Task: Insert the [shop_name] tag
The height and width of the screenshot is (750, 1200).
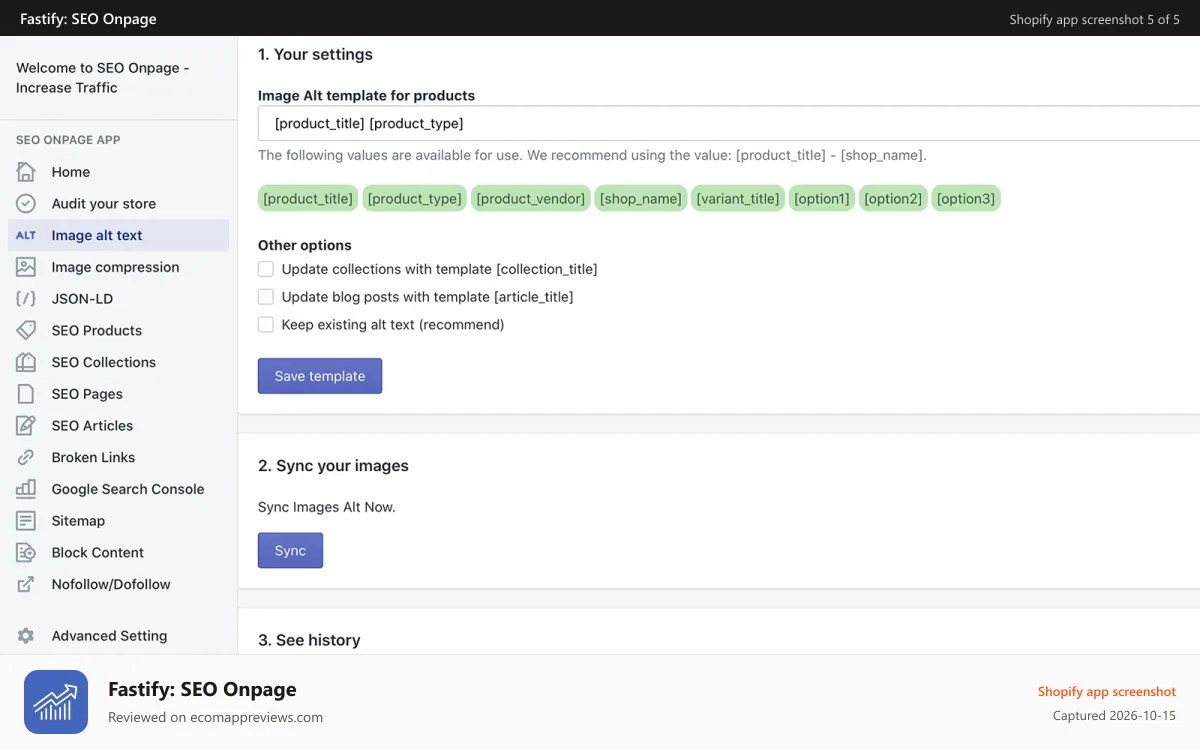Action: (641, 199)
